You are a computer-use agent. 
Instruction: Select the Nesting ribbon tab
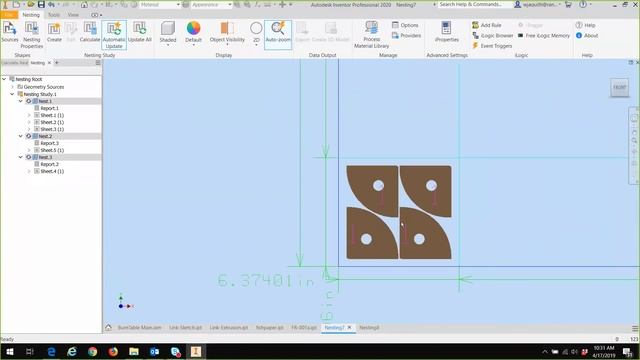tap(31, 15)
